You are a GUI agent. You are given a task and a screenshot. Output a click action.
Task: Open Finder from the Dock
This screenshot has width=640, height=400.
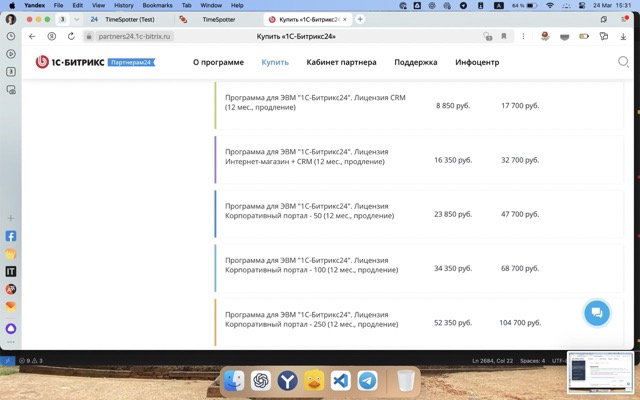click(x=234, y=381)
